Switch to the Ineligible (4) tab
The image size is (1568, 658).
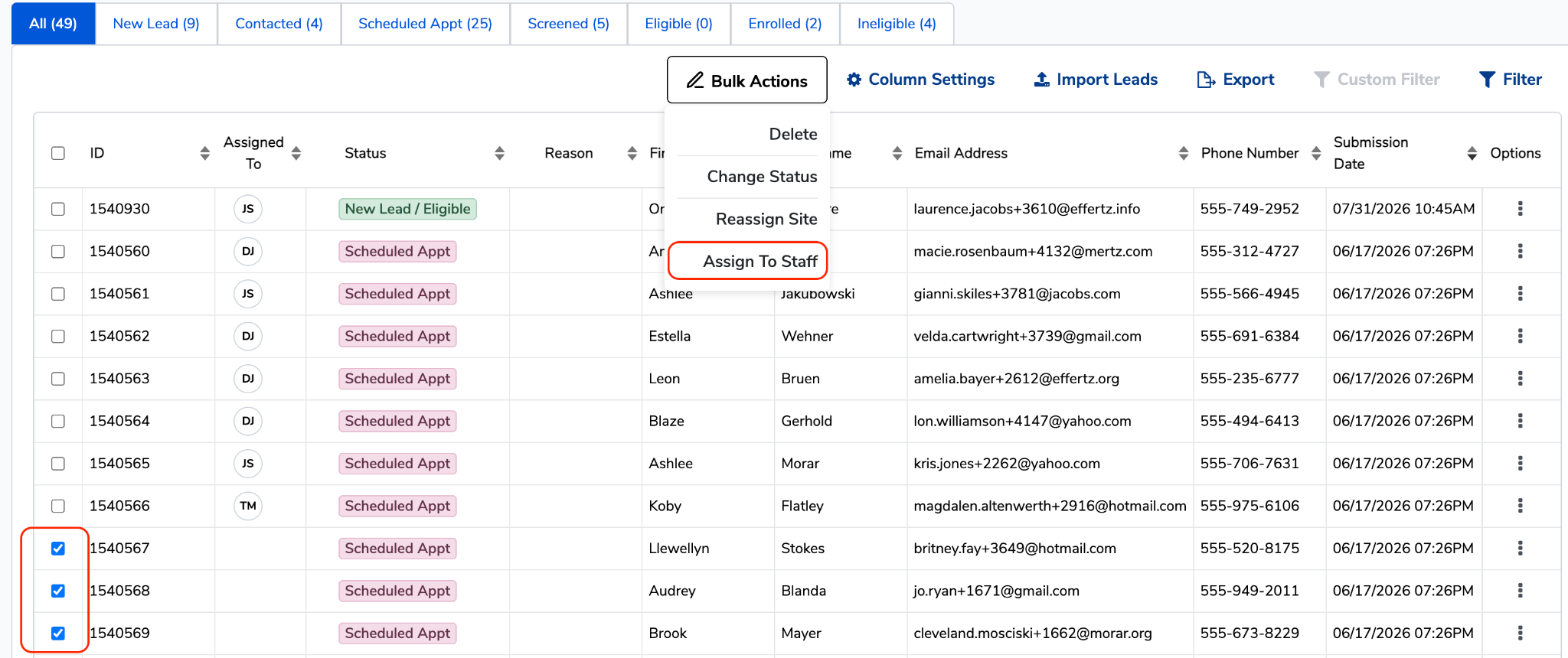point(897,24)
